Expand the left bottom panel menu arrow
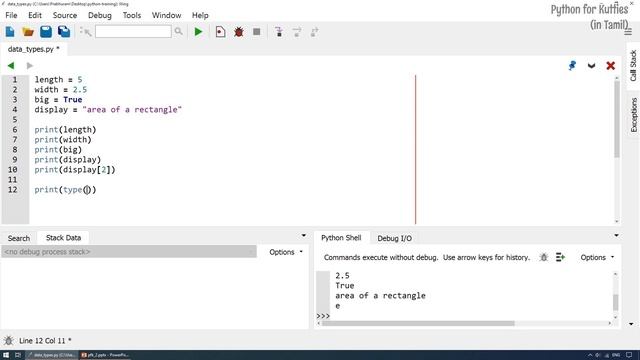This screenshot has width=640, height=360. tap(304, 235)
